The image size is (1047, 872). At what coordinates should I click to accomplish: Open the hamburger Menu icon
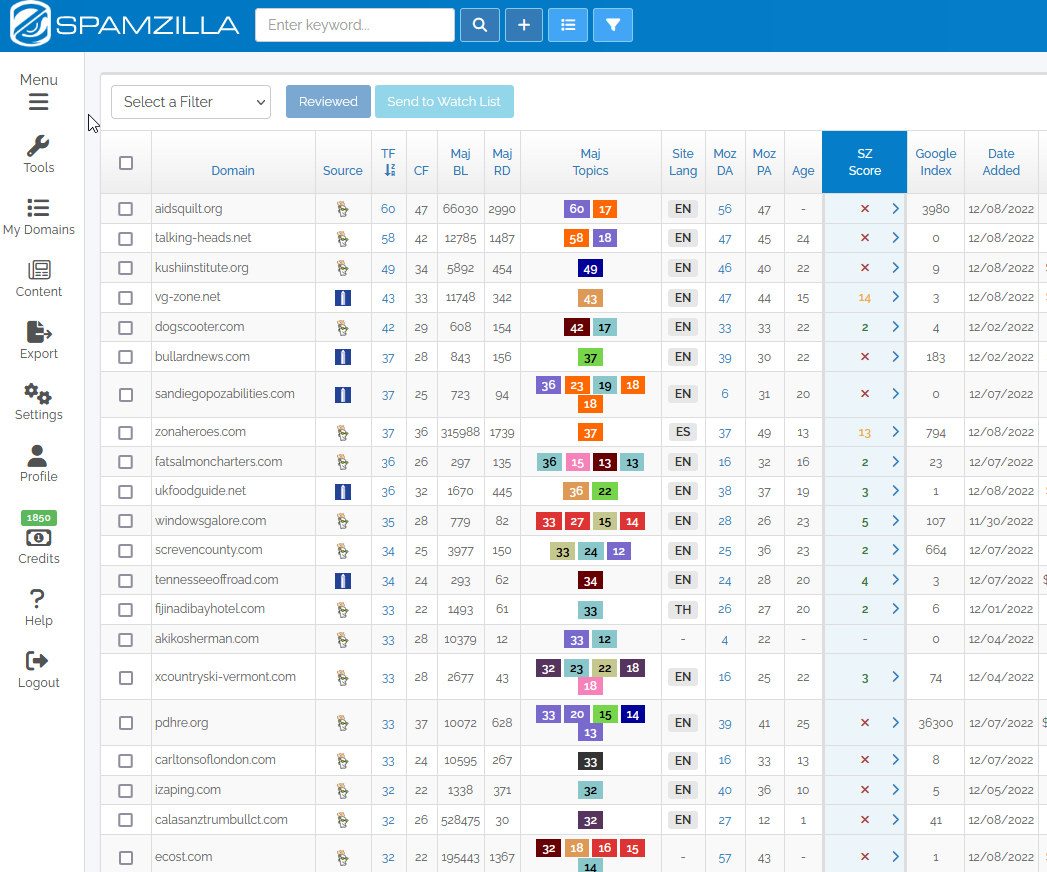click(39, 102)
